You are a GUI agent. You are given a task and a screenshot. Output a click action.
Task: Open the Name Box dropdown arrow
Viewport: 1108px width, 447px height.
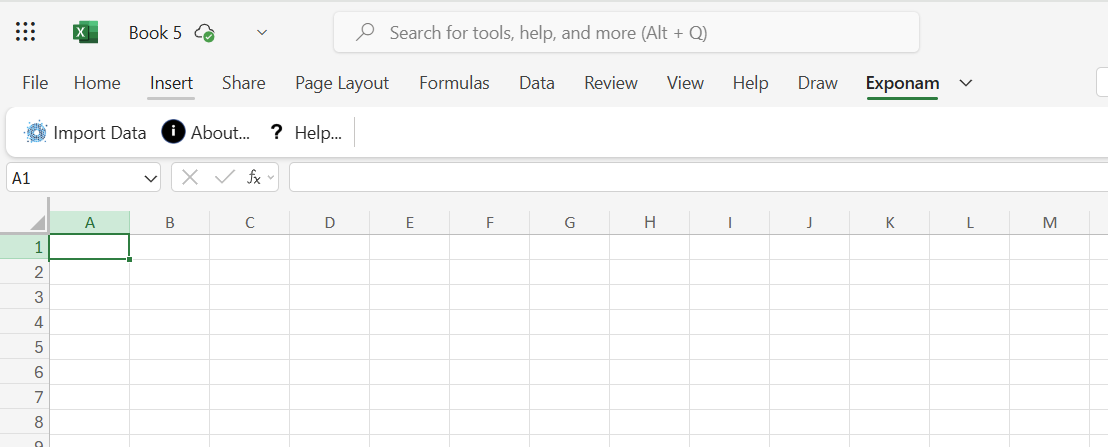point(151,178)
